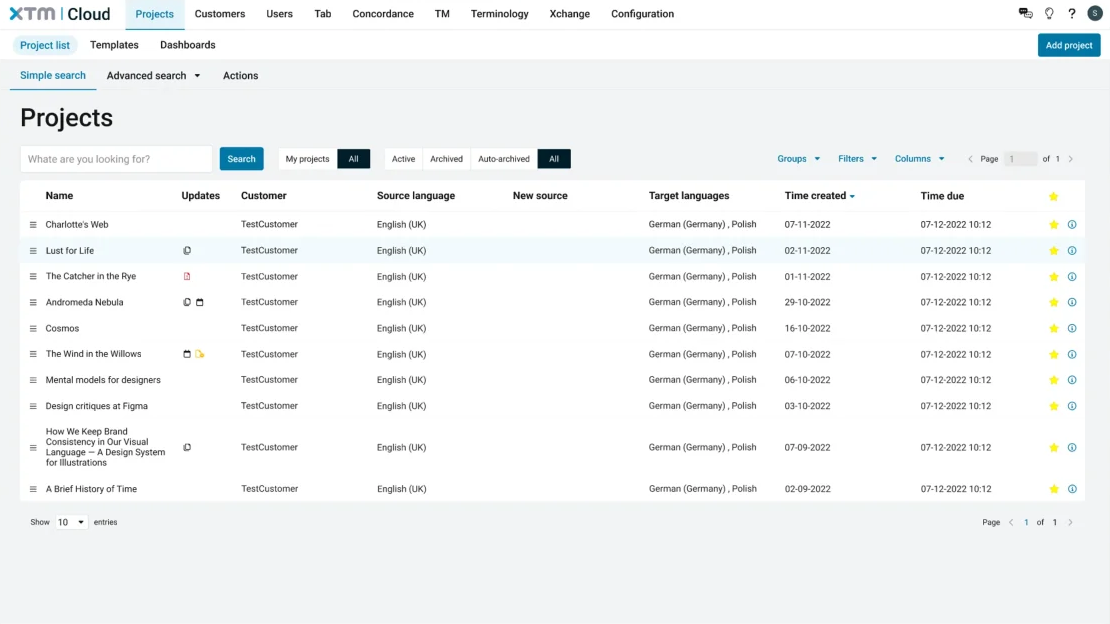1110x624 pixels.
Task: Toggle favorite star for Design critiques at Figma
Action: 1053,407
